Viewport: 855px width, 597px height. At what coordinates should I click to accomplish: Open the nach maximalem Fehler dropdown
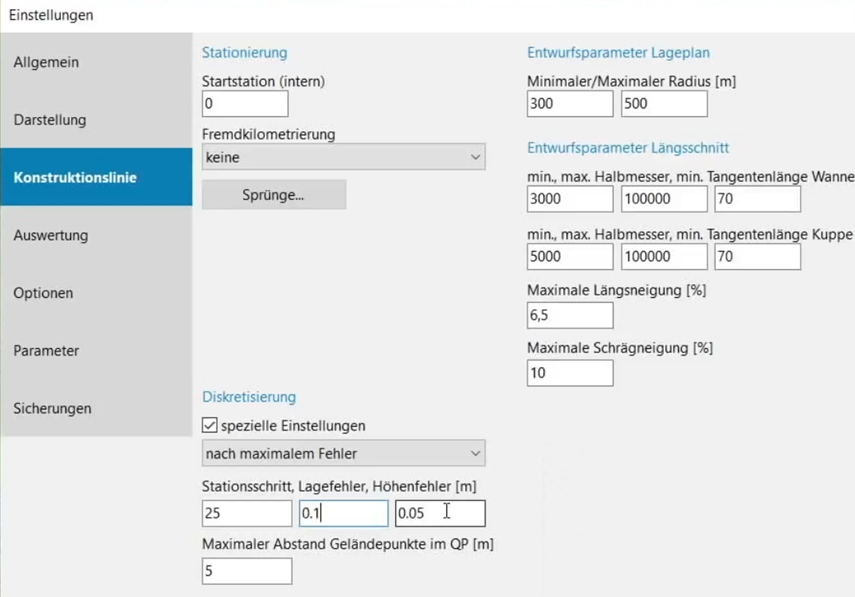[344, 453]
